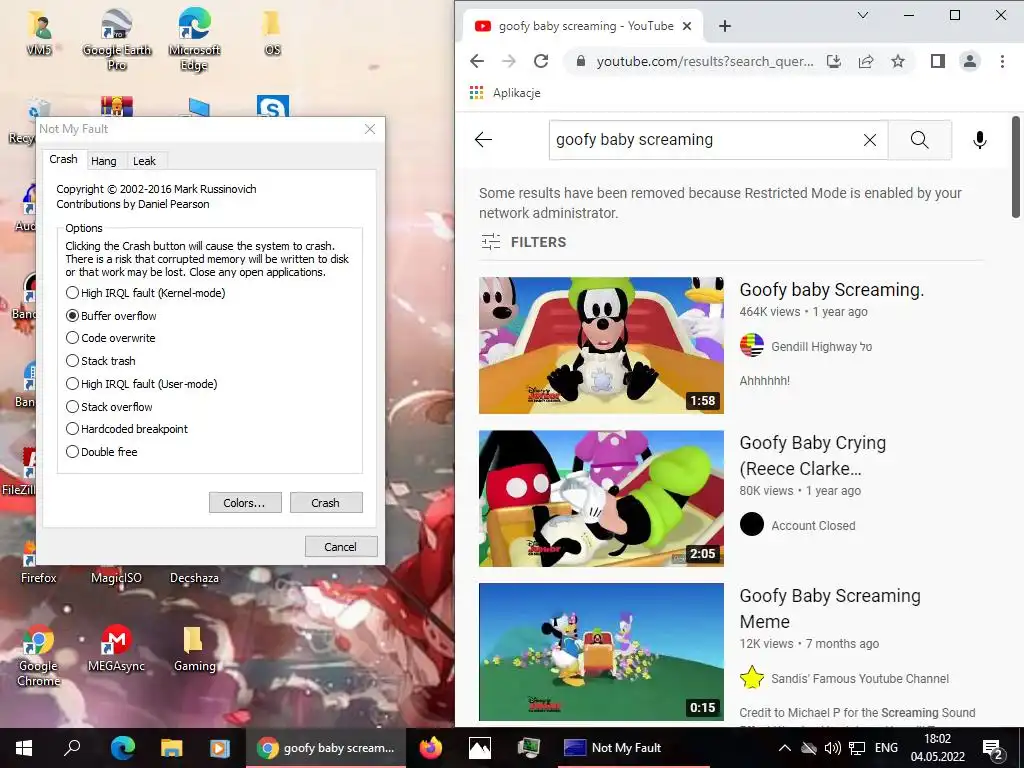Launch Microsoft Edge from the taskbar
The image size is (1024, 768).
pyautogui.click(x=122, y=748)
